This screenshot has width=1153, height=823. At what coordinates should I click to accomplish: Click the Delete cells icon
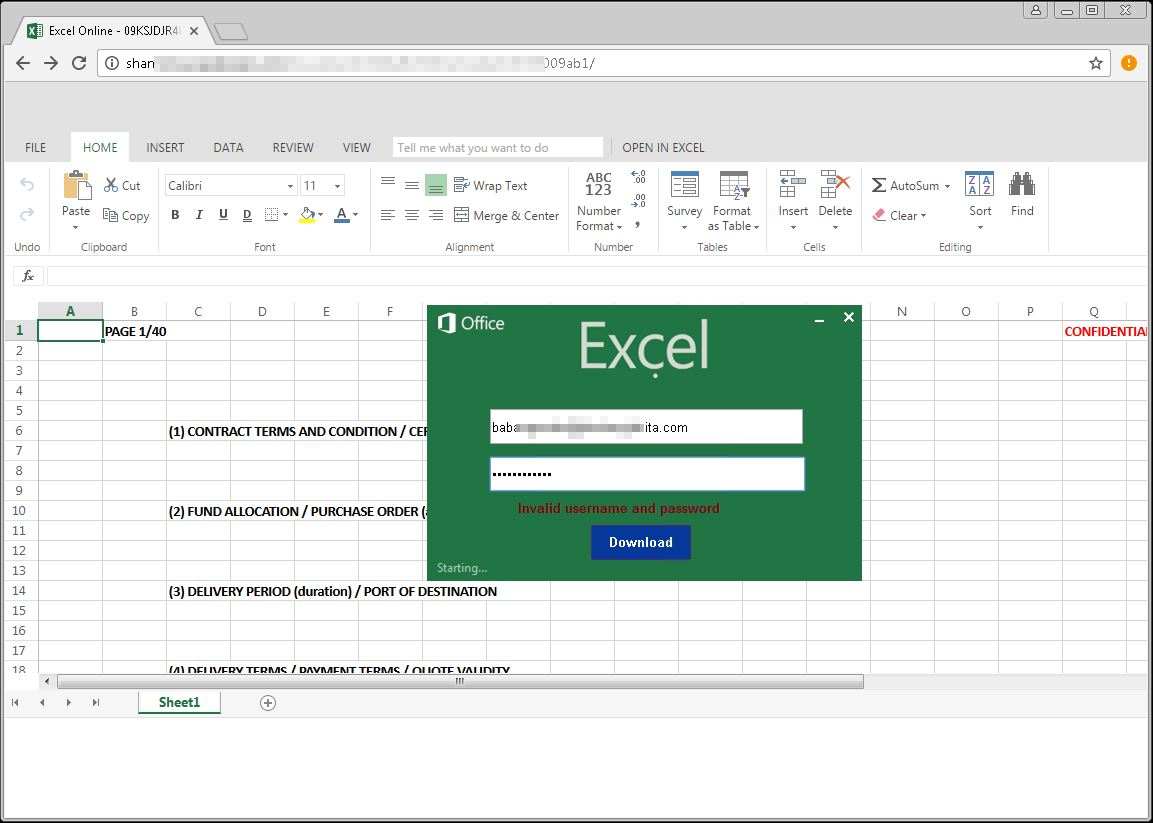(x=835, y=185)
